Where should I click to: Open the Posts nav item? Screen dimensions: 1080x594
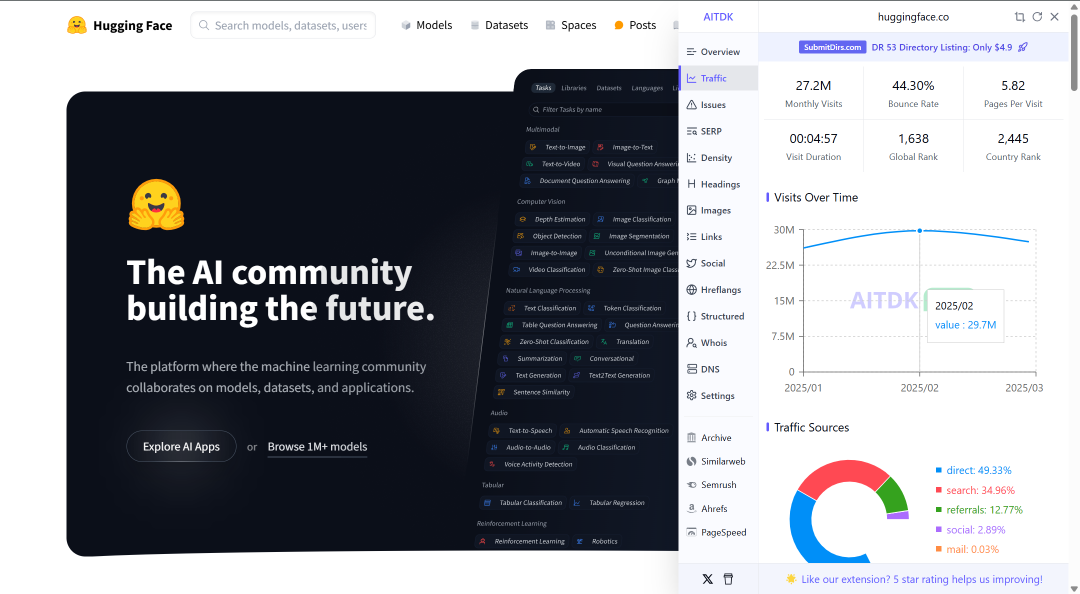[x=634, y=25]
